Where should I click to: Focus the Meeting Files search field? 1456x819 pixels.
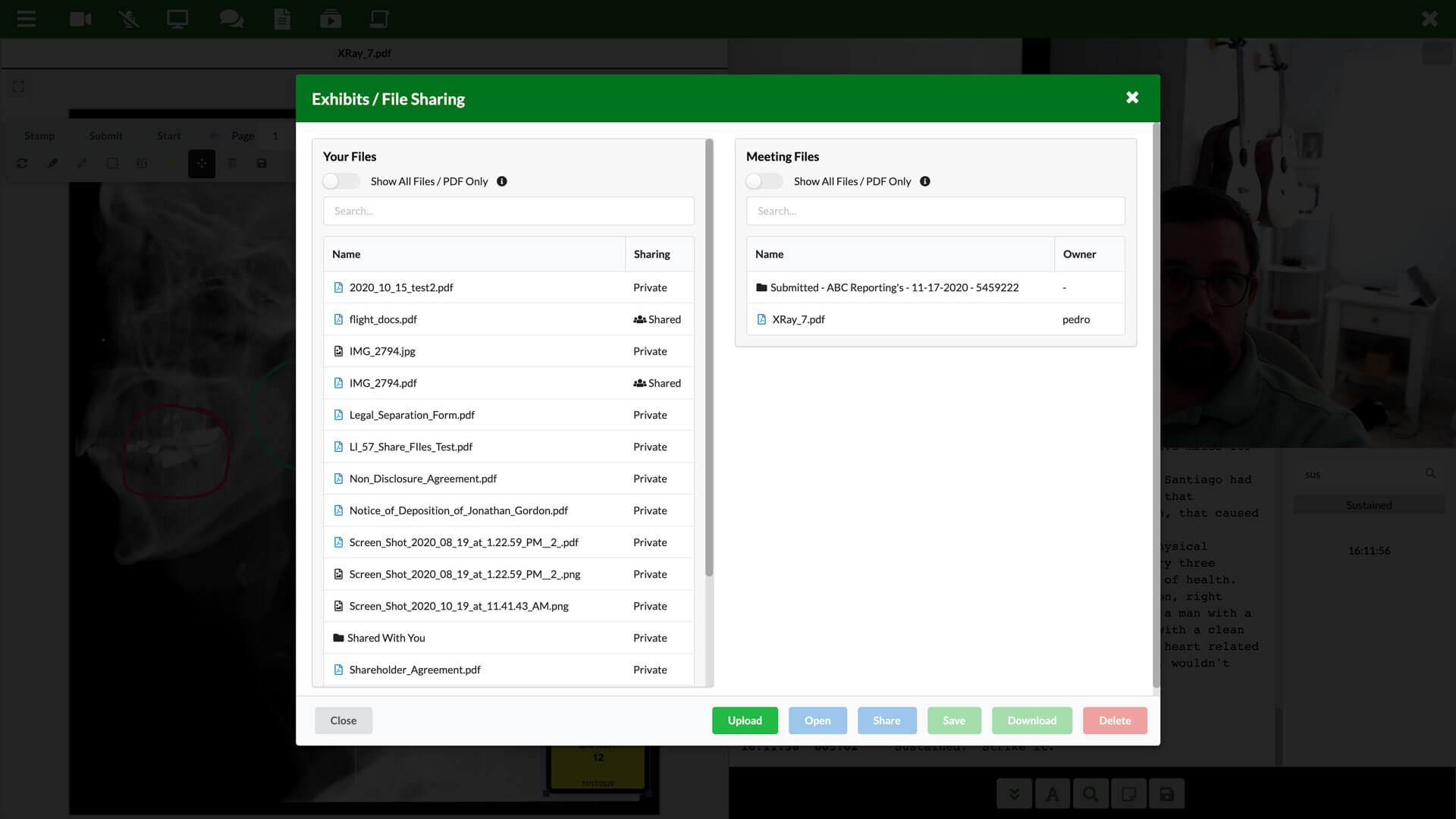(935, 211)
